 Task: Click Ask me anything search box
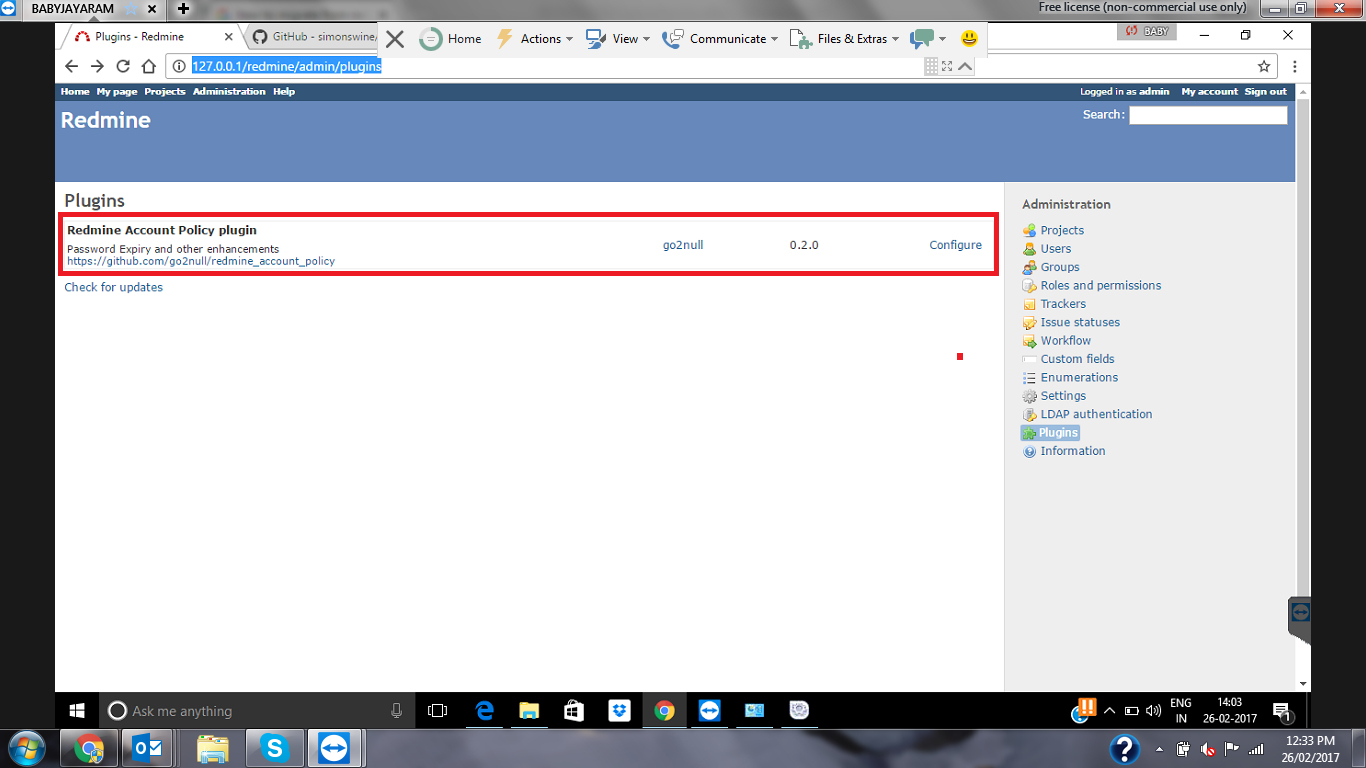[x=257, y=711]
